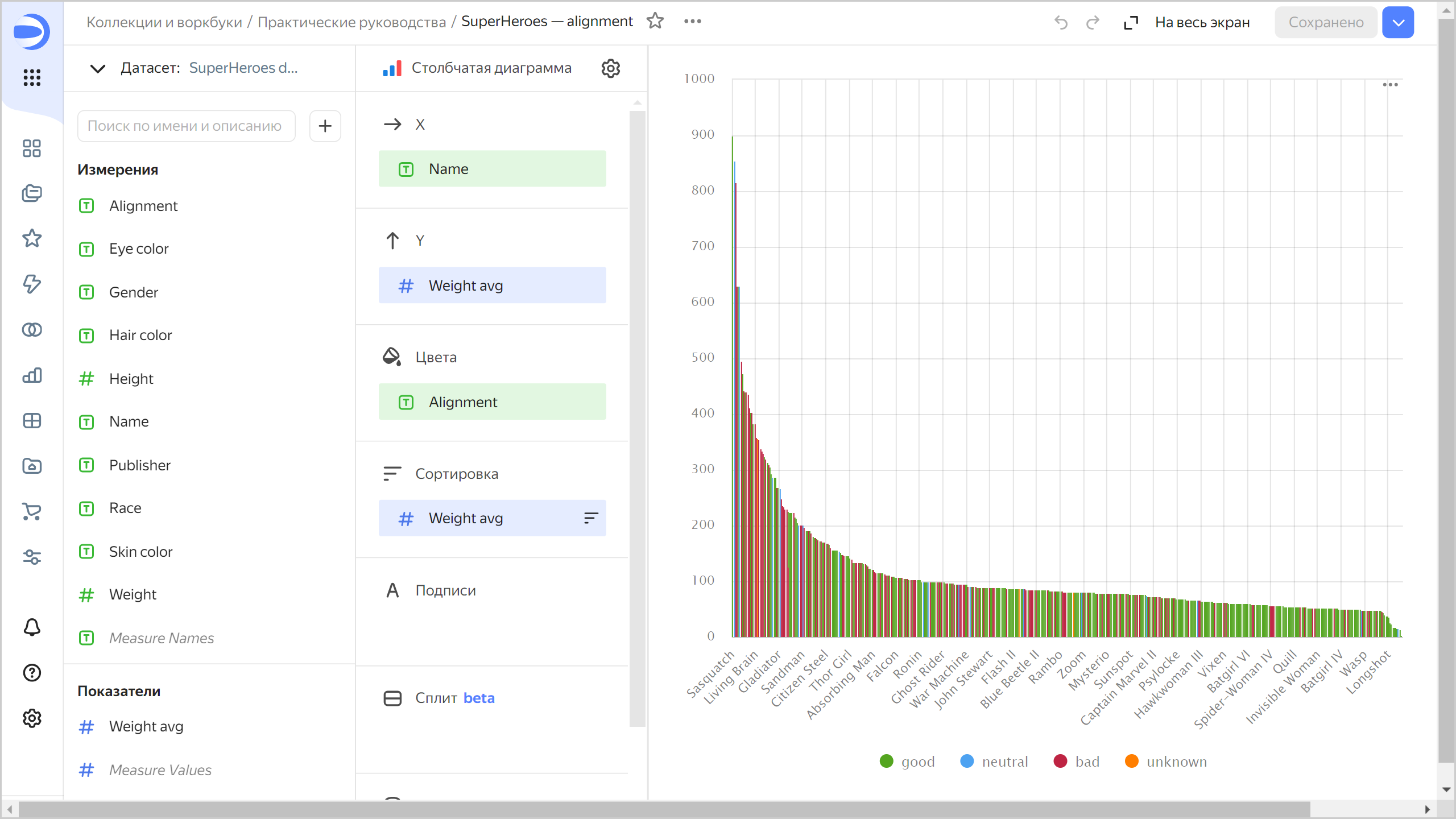Click the redo arrow
Viewport: 1456px width, 819px height.
point(1093,22)
